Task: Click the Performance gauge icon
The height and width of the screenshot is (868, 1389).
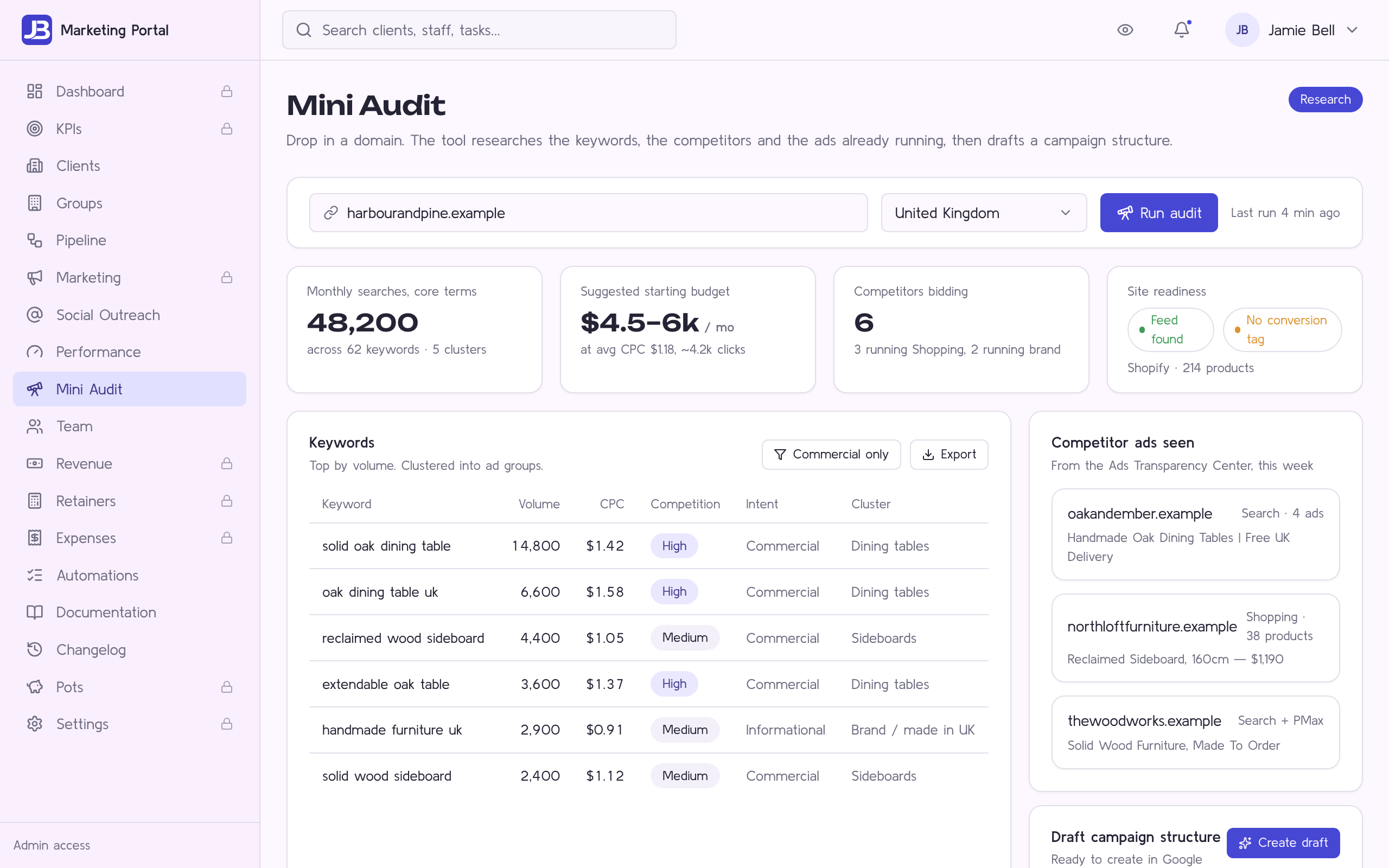Action: 35,352
